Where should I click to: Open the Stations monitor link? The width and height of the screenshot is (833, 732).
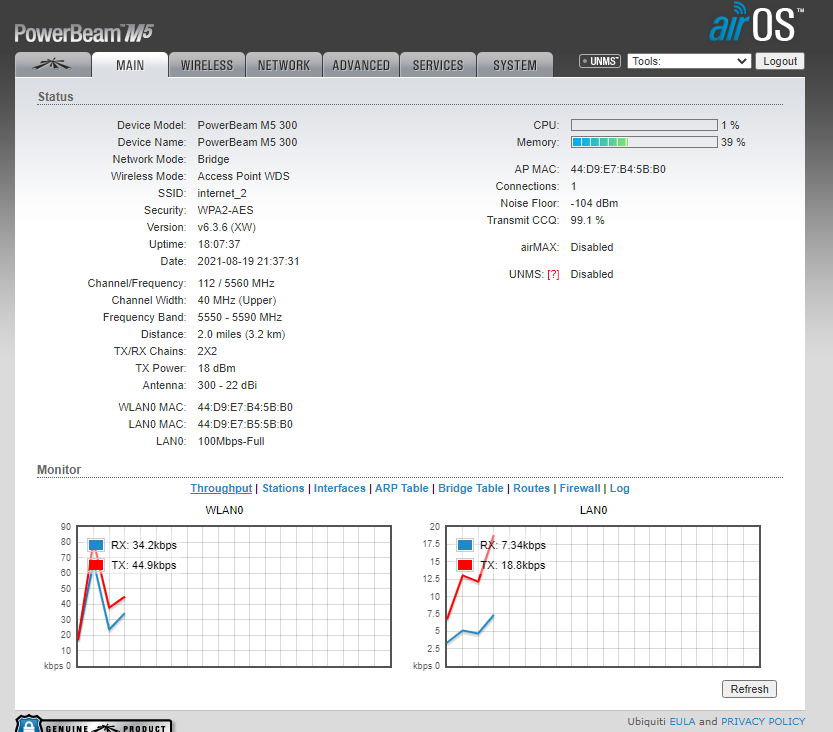click(283, 488)
